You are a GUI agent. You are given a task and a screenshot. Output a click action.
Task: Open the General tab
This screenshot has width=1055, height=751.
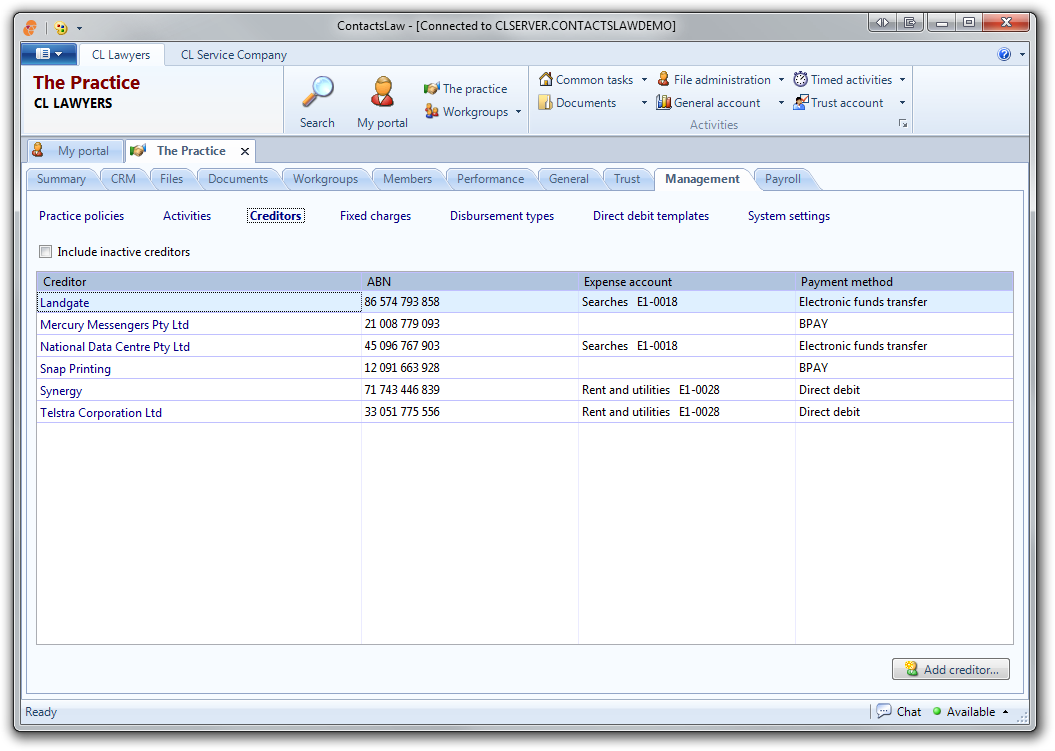point(569,179)
